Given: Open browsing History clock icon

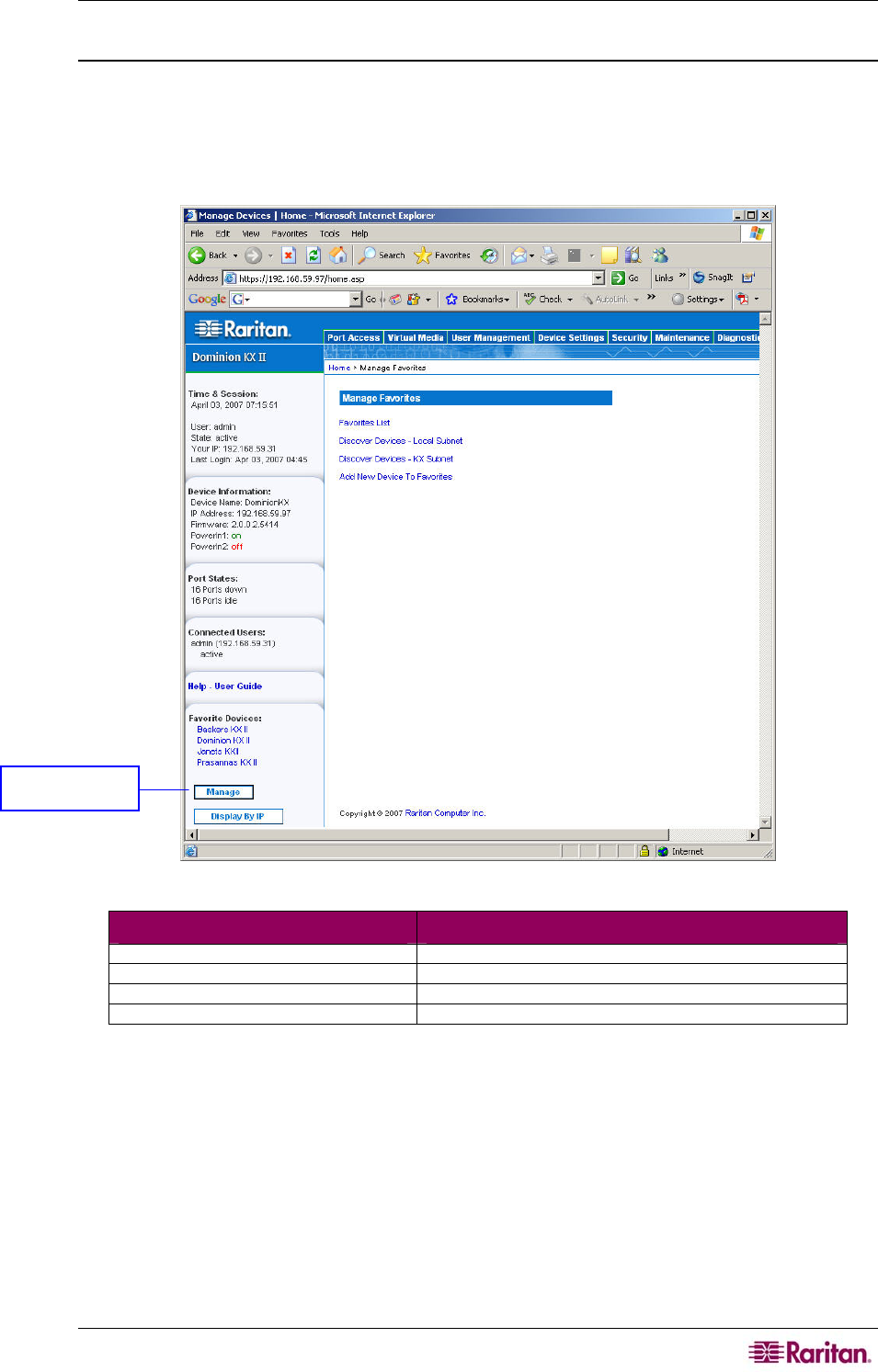Looking at the screenshot, I should pyautogui.click(x=489, y=255).
